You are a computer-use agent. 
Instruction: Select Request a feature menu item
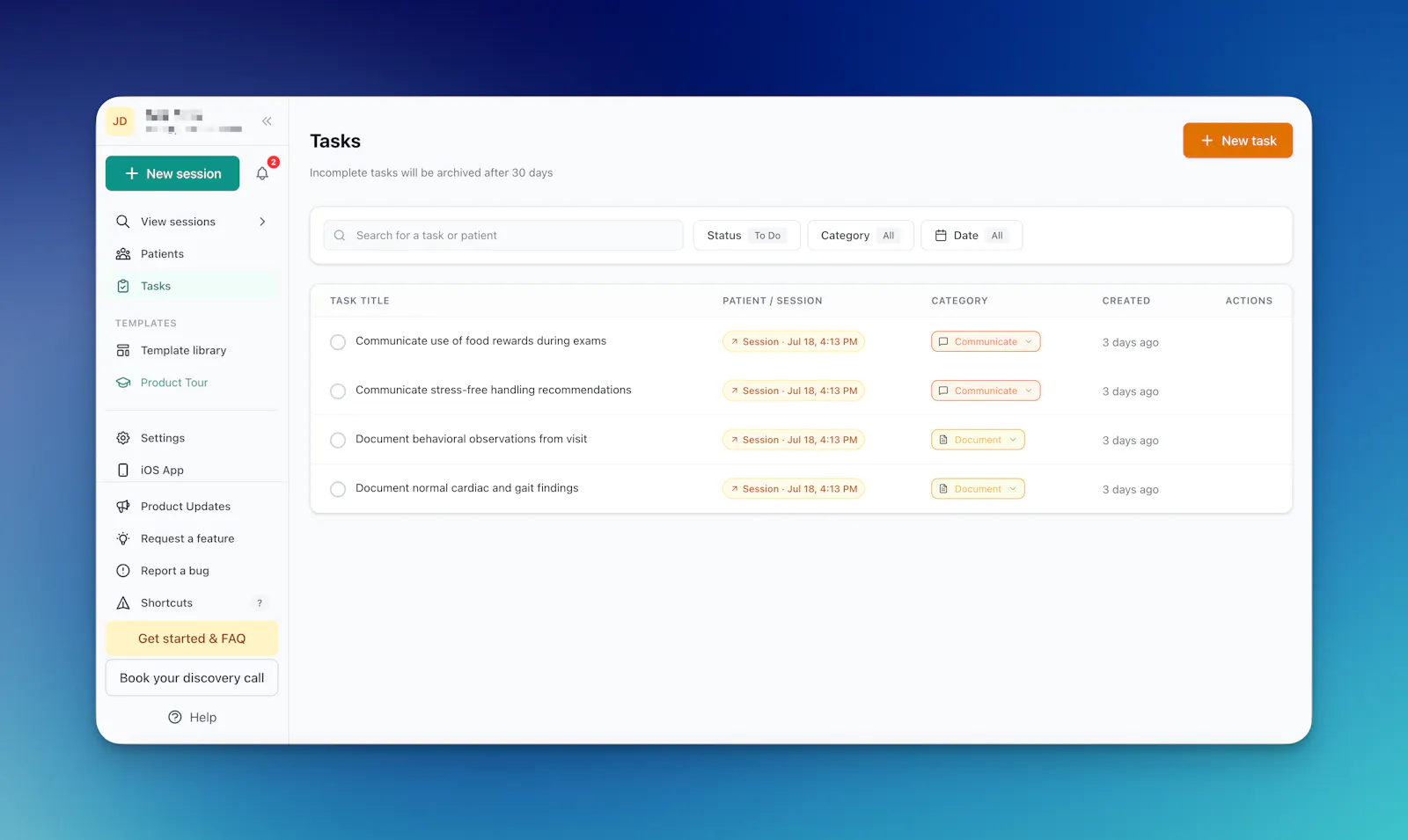pyautogui.click(x=192, y=538)
